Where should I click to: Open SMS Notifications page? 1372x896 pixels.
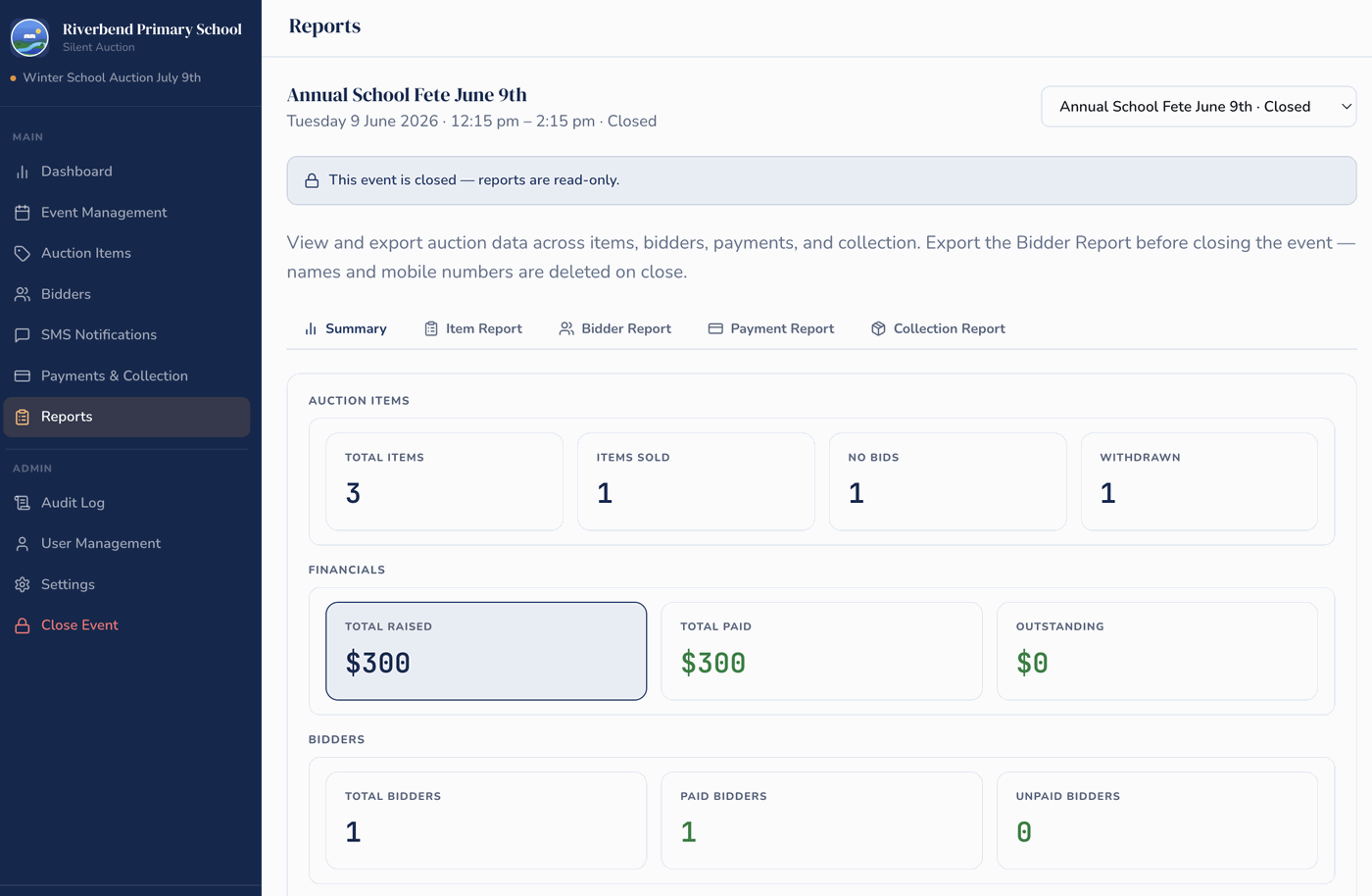[126, 335]
